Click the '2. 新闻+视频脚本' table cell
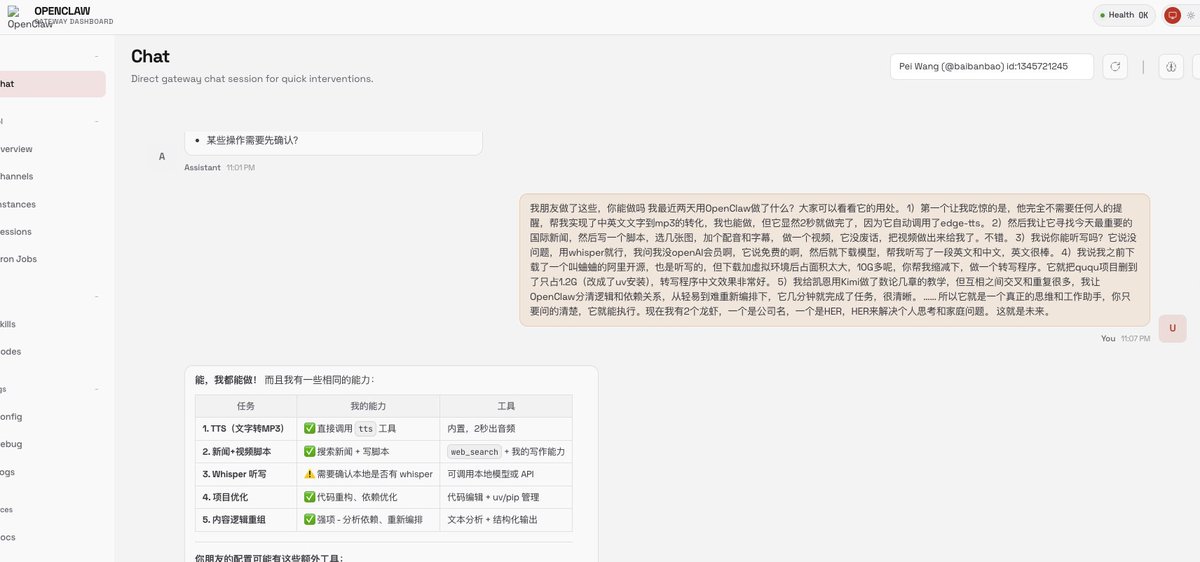The height and width of the screenshot is (562, 1200). pos(245,452)
